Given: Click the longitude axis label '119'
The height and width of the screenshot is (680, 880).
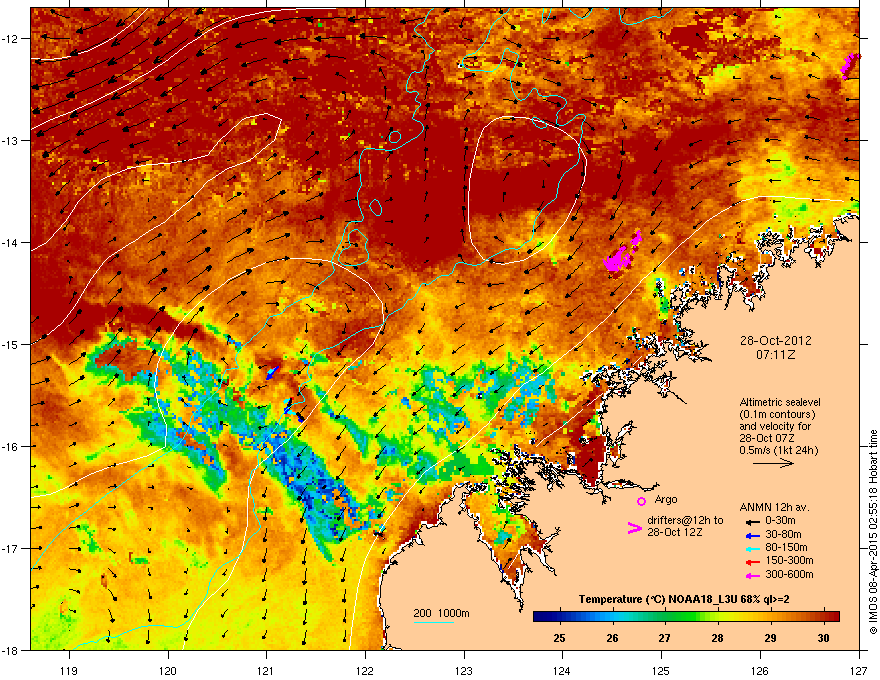Looking at the screenshot, I should point(69,670).
